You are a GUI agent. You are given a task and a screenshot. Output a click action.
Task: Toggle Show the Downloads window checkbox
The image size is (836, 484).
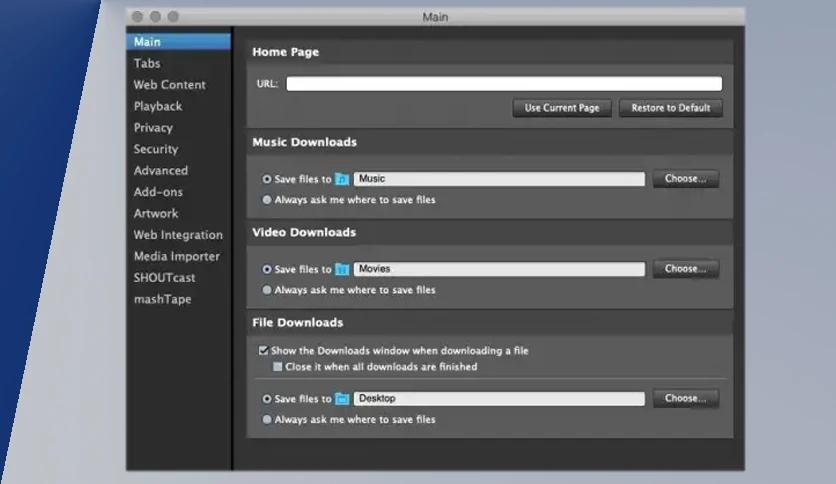(263, 350)
